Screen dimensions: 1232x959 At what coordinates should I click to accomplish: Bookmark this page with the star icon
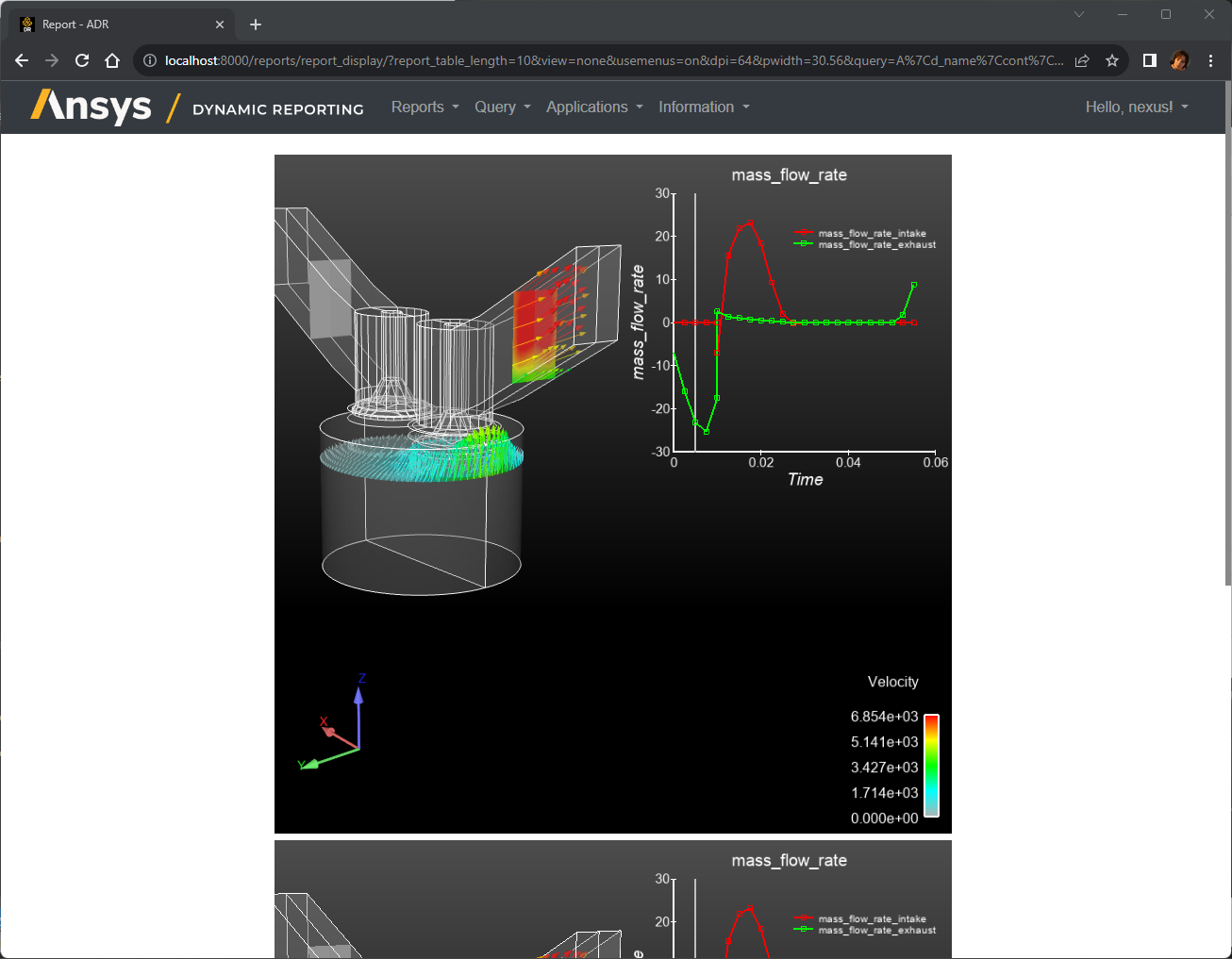click(x=1112, y=60)
